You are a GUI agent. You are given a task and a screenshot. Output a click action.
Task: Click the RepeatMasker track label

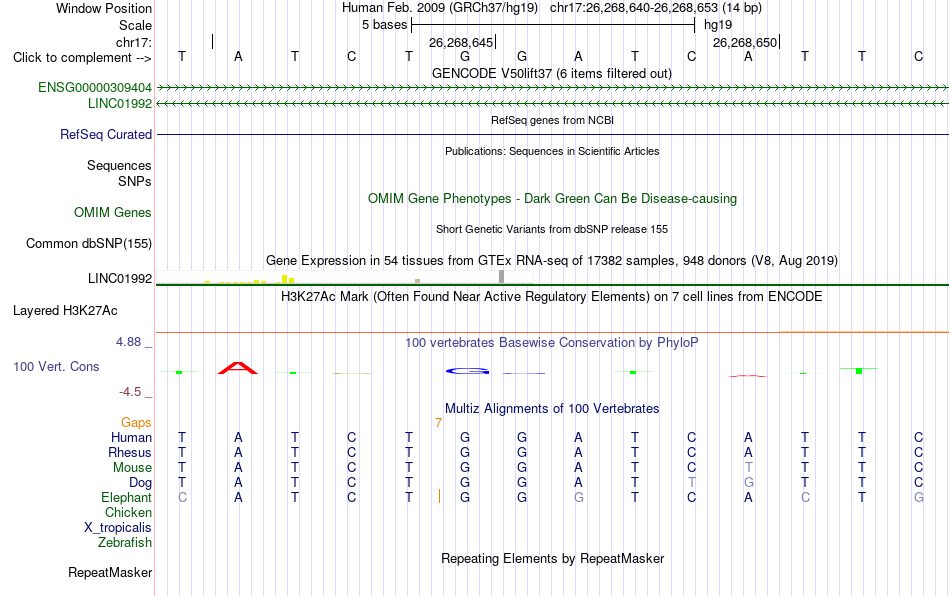pos(110,572)
